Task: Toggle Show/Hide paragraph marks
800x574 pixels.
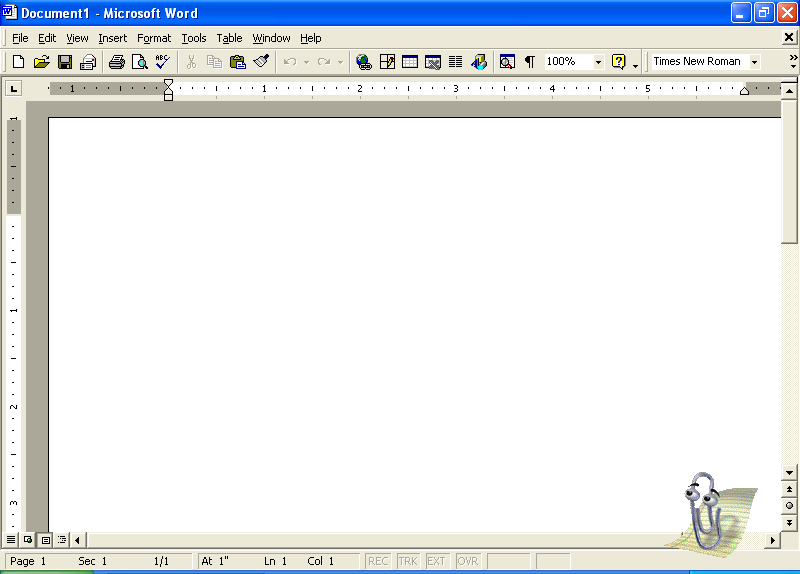Action: [x=530, y=62]
